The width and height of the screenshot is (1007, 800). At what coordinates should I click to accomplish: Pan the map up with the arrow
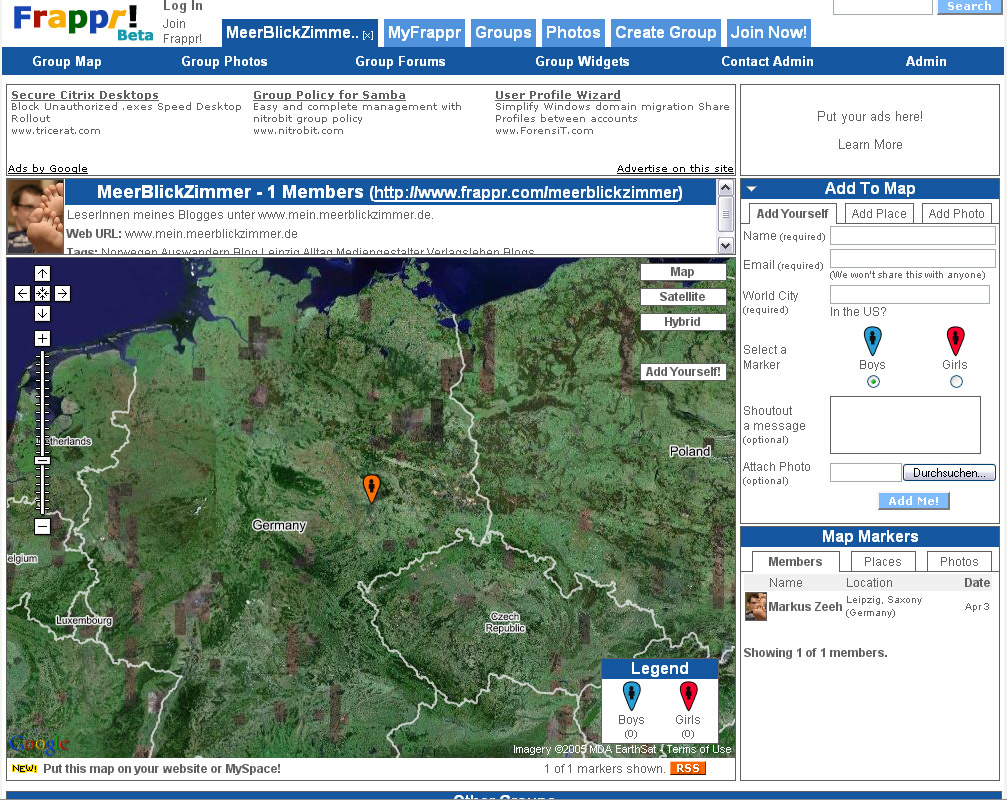(x=42, y=274)
